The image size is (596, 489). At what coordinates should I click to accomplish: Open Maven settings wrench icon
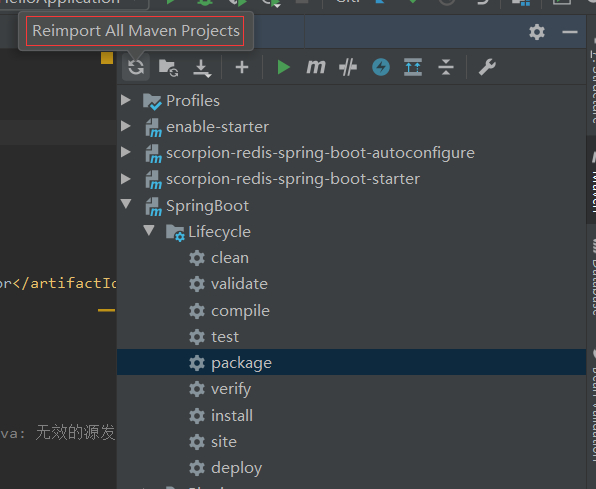(487, 67)
